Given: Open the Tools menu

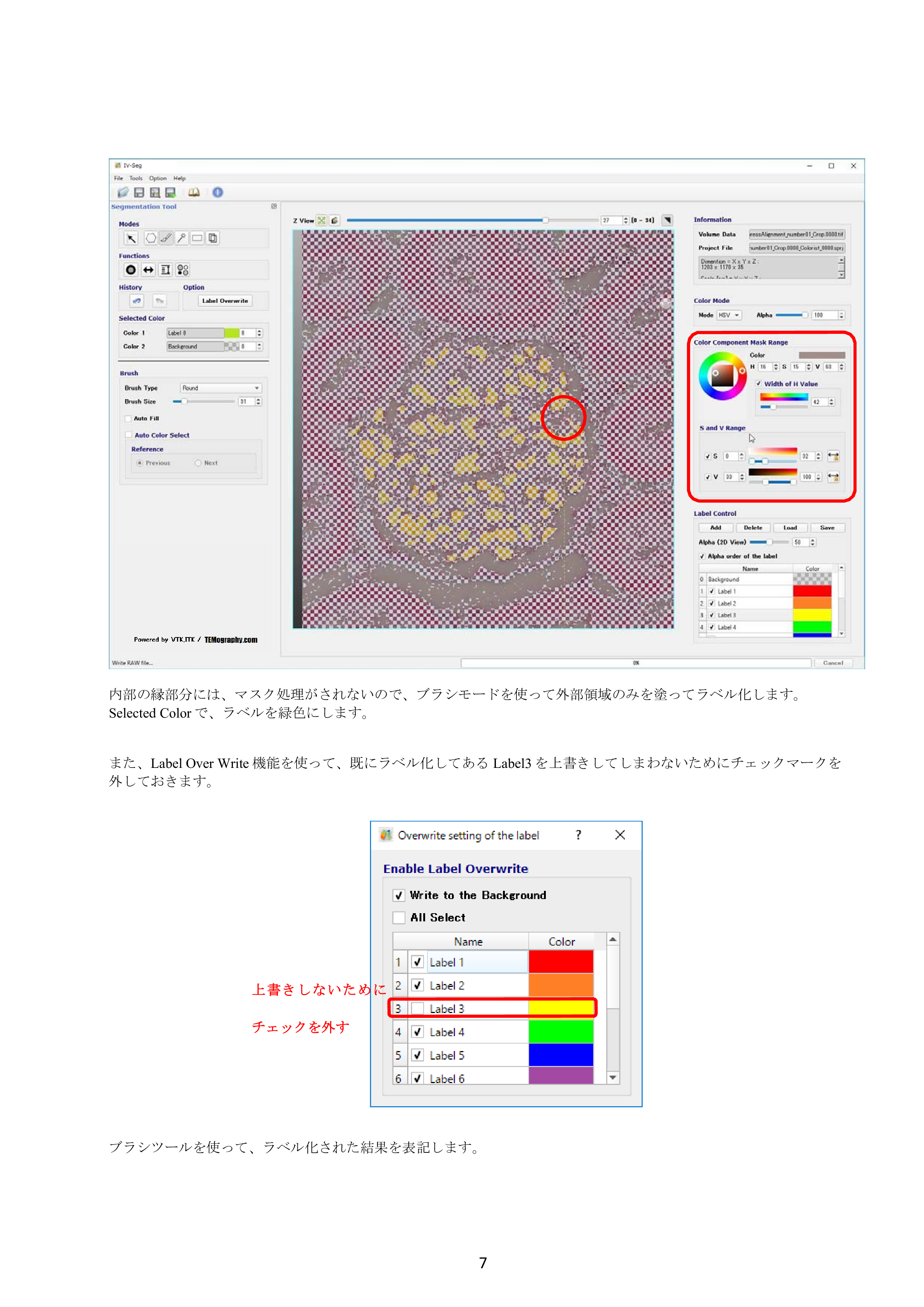Looking at the screenshot, I should point(136,178).
